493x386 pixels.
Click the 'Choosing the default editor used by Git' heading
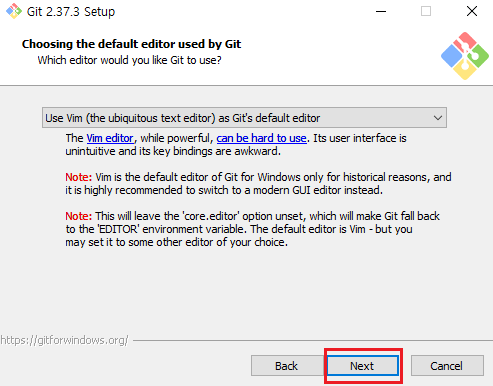coord(131,44)
